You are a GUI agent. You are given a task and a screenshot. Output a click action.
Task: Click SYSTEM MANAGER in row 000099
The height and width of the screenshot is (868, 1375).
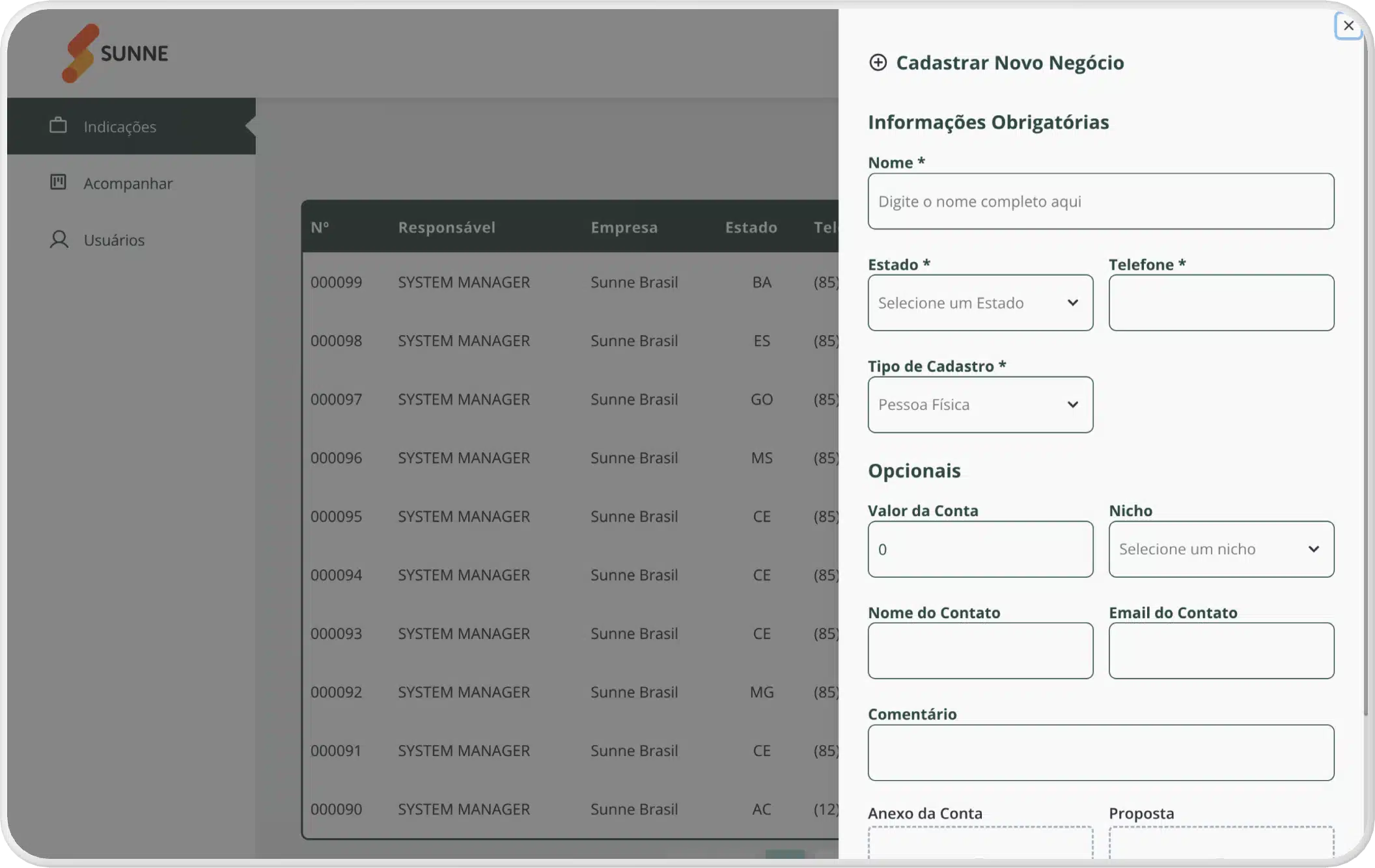coord(464,282)
